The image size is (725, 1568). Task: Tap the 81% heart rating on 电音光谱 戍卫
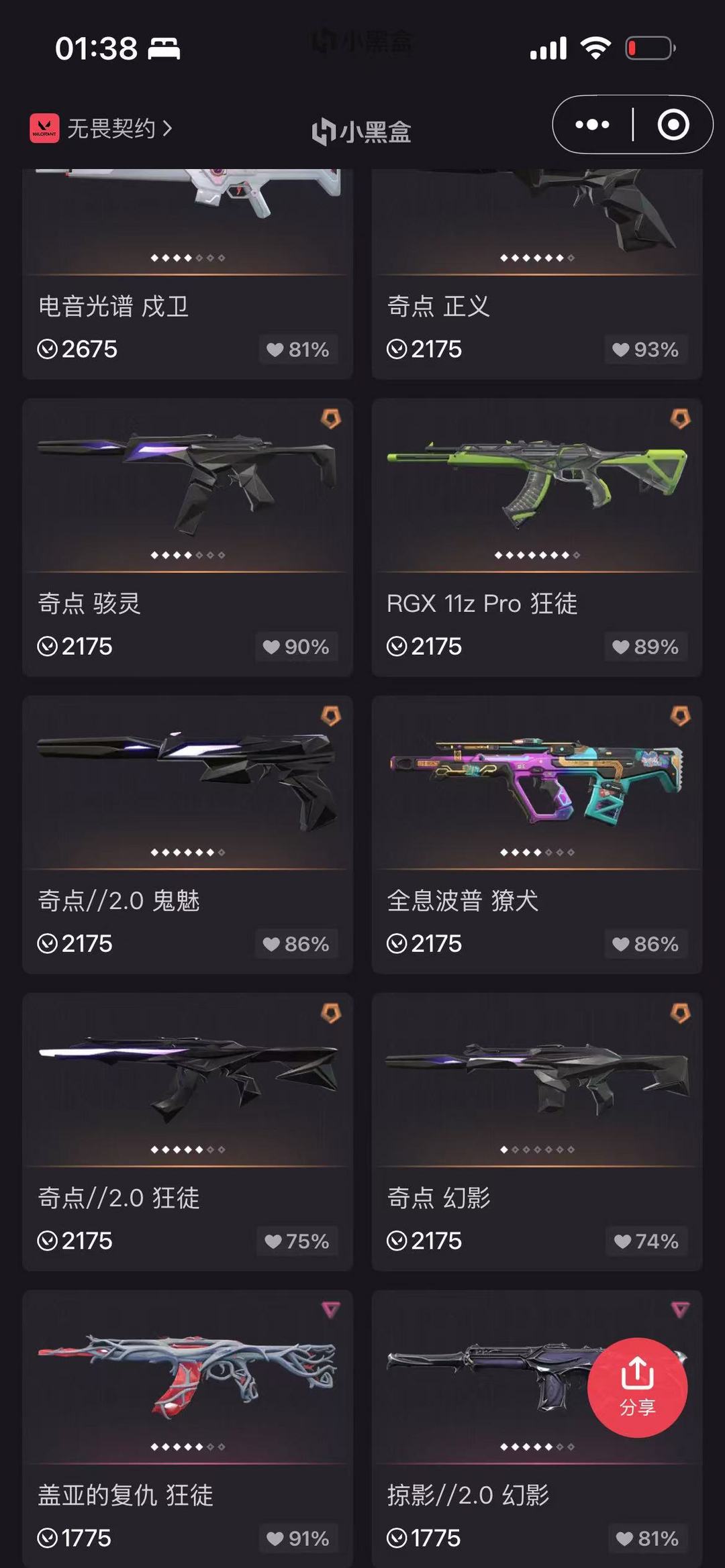pyautogui.click(x=298, y=350)
